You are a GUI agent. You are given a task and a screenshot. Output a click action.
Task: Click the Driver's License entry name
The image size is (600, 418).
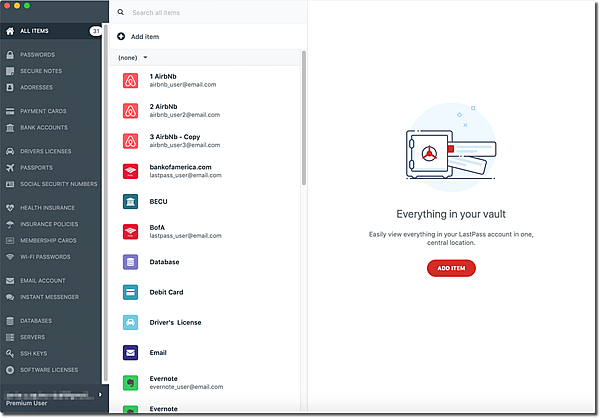coord(175,323)
